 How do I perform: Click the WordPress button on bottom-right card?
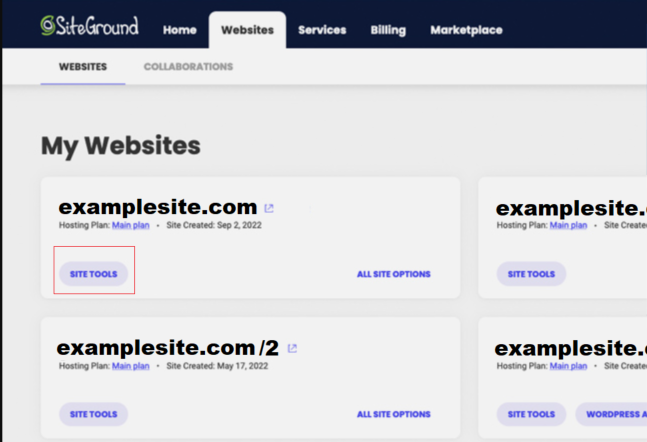611,414
